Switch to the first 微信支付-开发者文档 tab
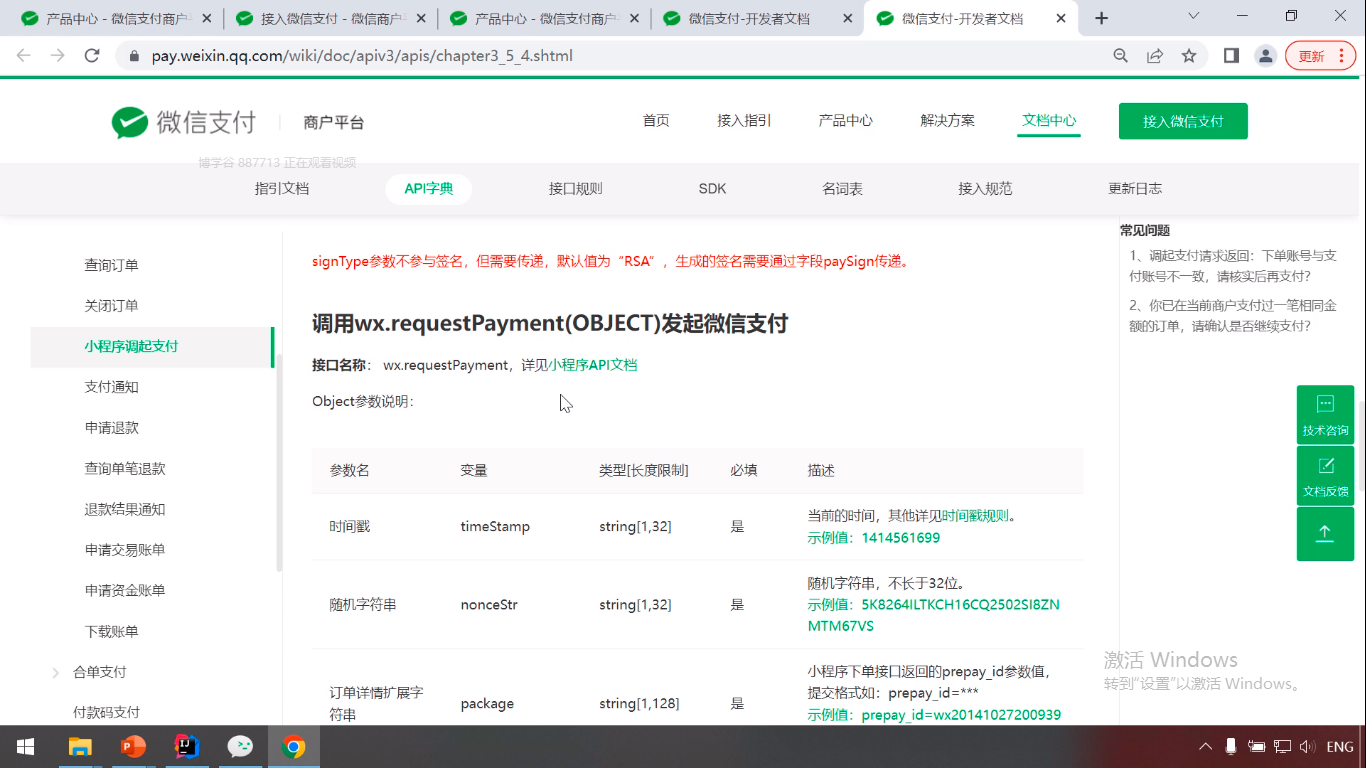Screen dimensions: 1366x768 point(757,19)
